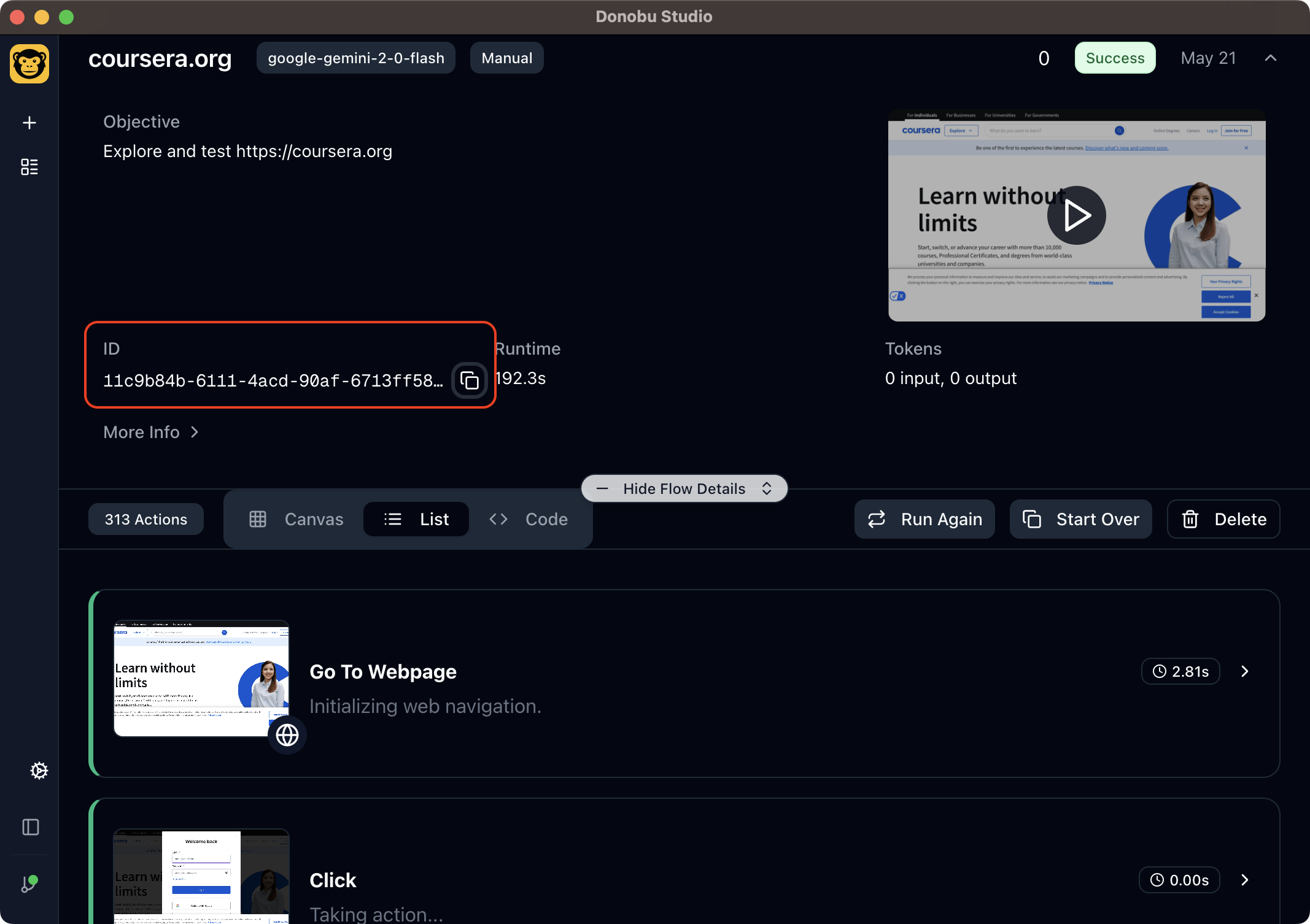Click the Donobu monkey logo icon
Viewport: 1310px width, 924px height.
tap(29, 64)
